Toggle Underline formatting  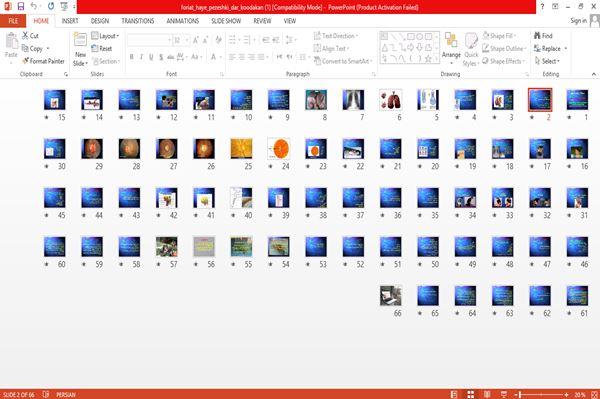pyautogui.click(x=151, y=57)
